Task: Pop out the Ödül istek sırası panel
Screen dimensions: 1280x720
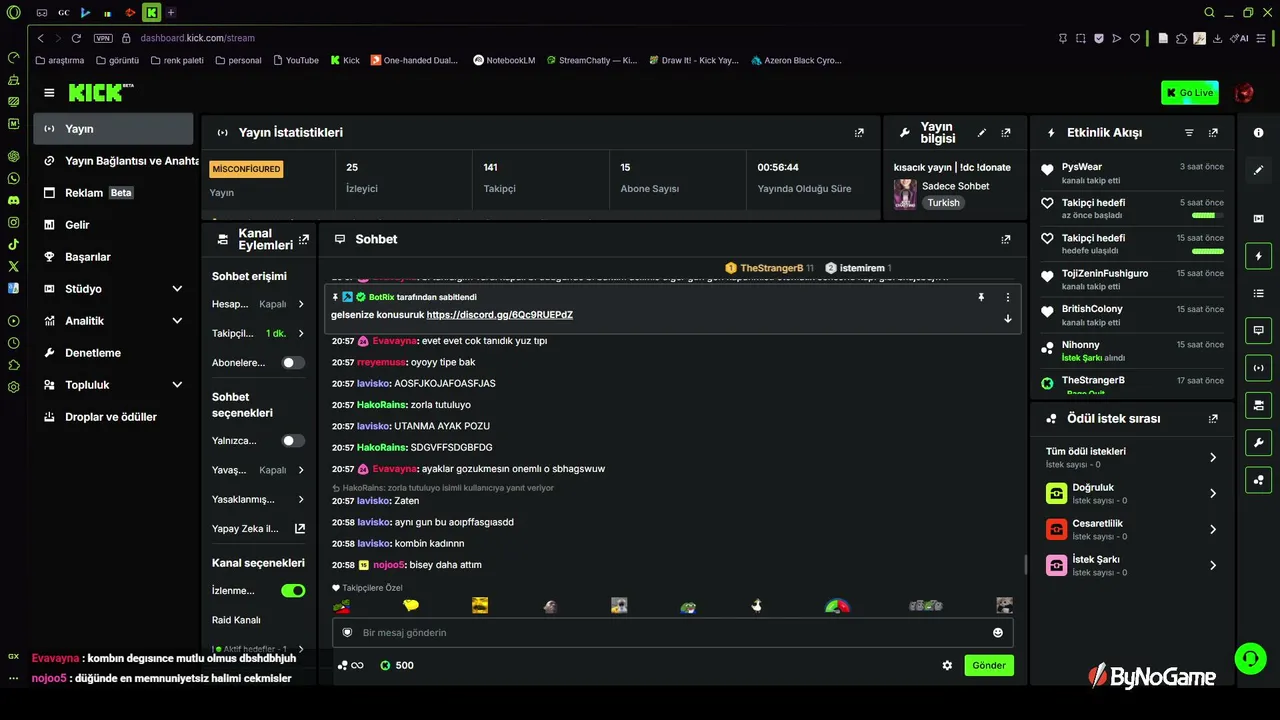Action: coord(1213,418)
